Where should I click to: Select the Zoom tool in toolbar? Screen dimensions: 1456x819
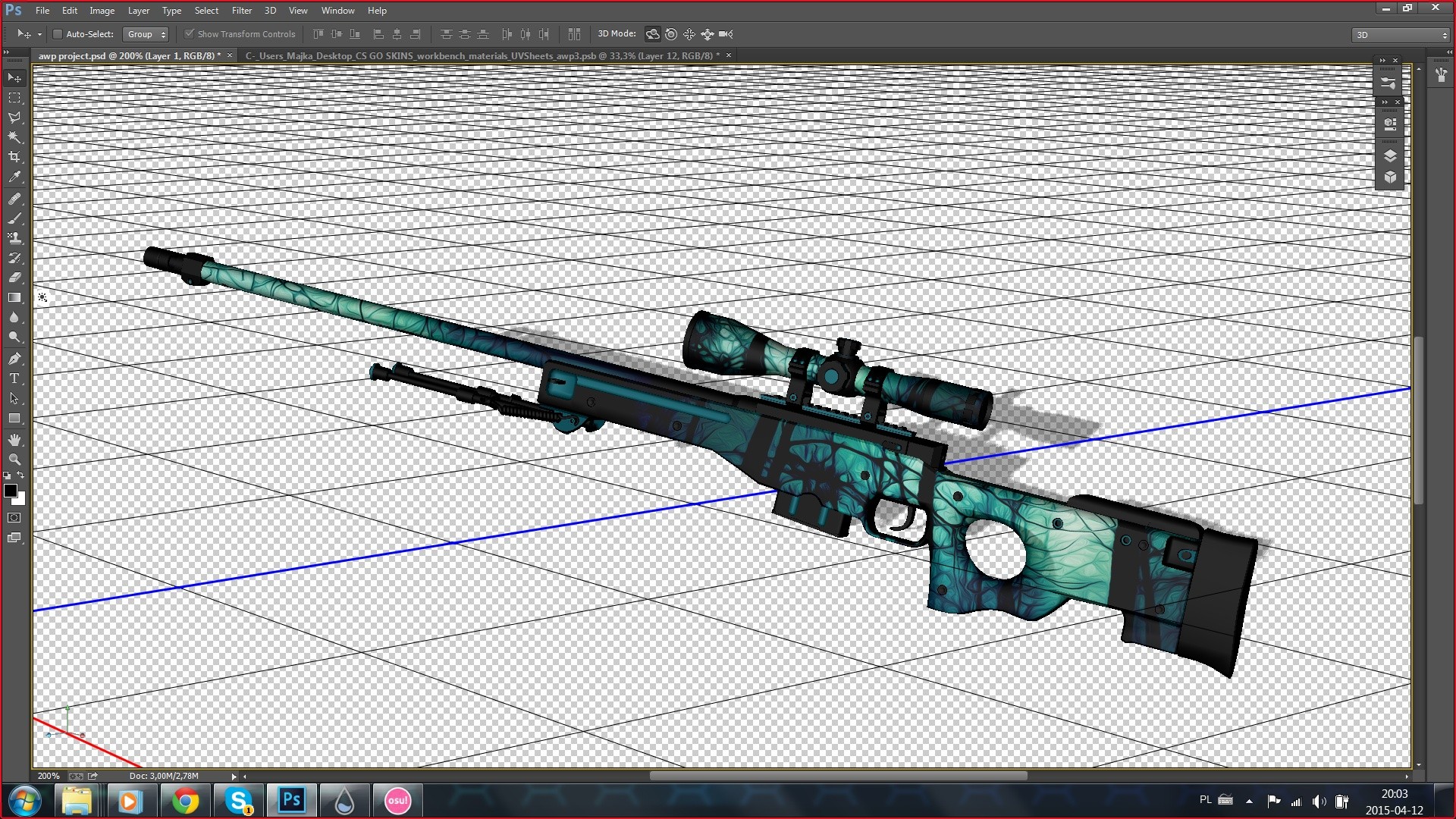pos(14,460)
